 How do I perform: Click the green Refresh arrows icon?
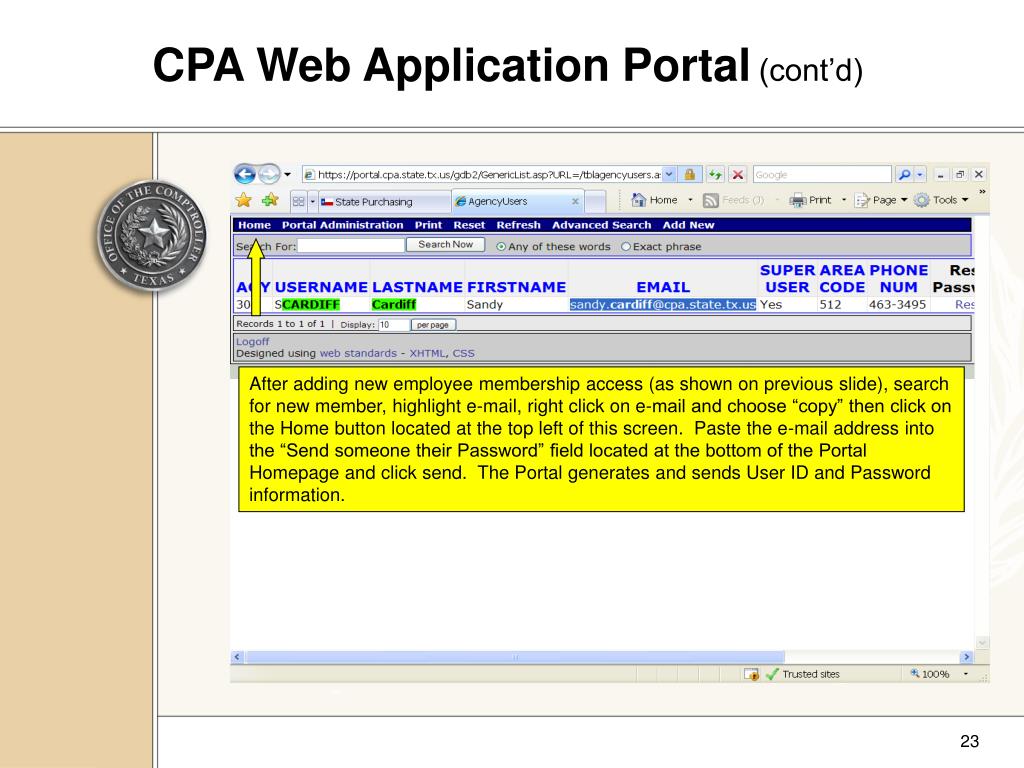[x=716, y=174]
